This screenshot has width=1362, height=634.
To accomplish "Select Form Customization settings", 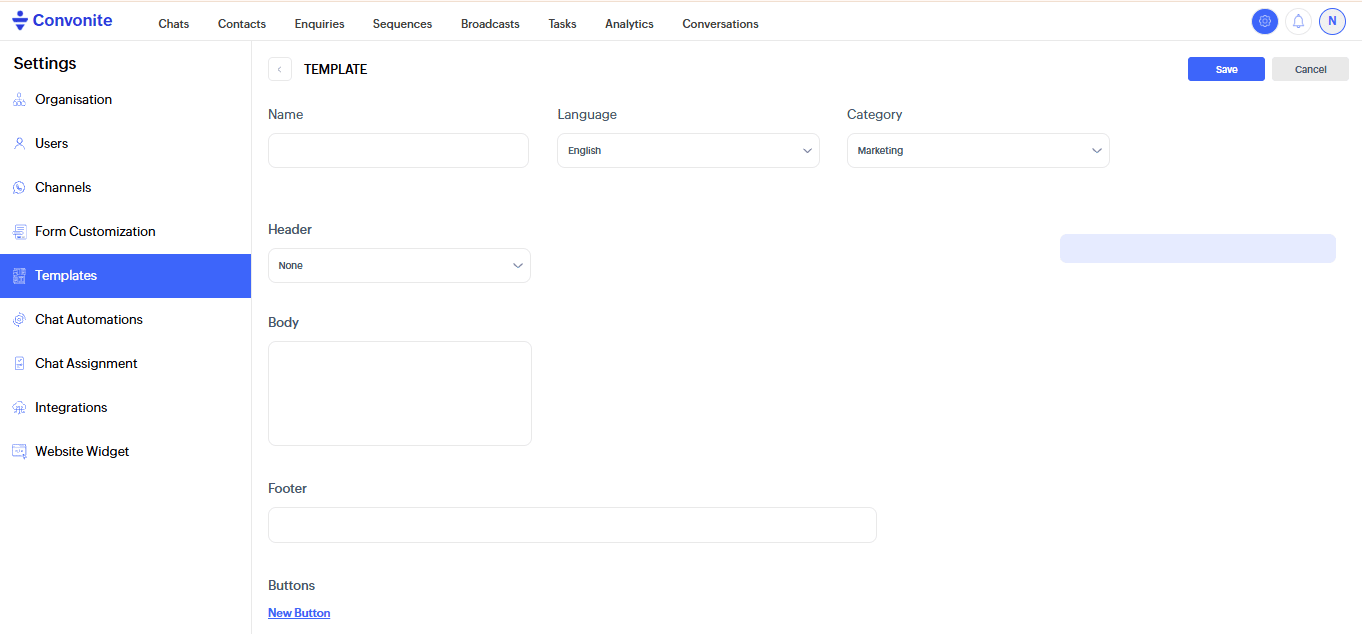I will (x=125, y=232).
